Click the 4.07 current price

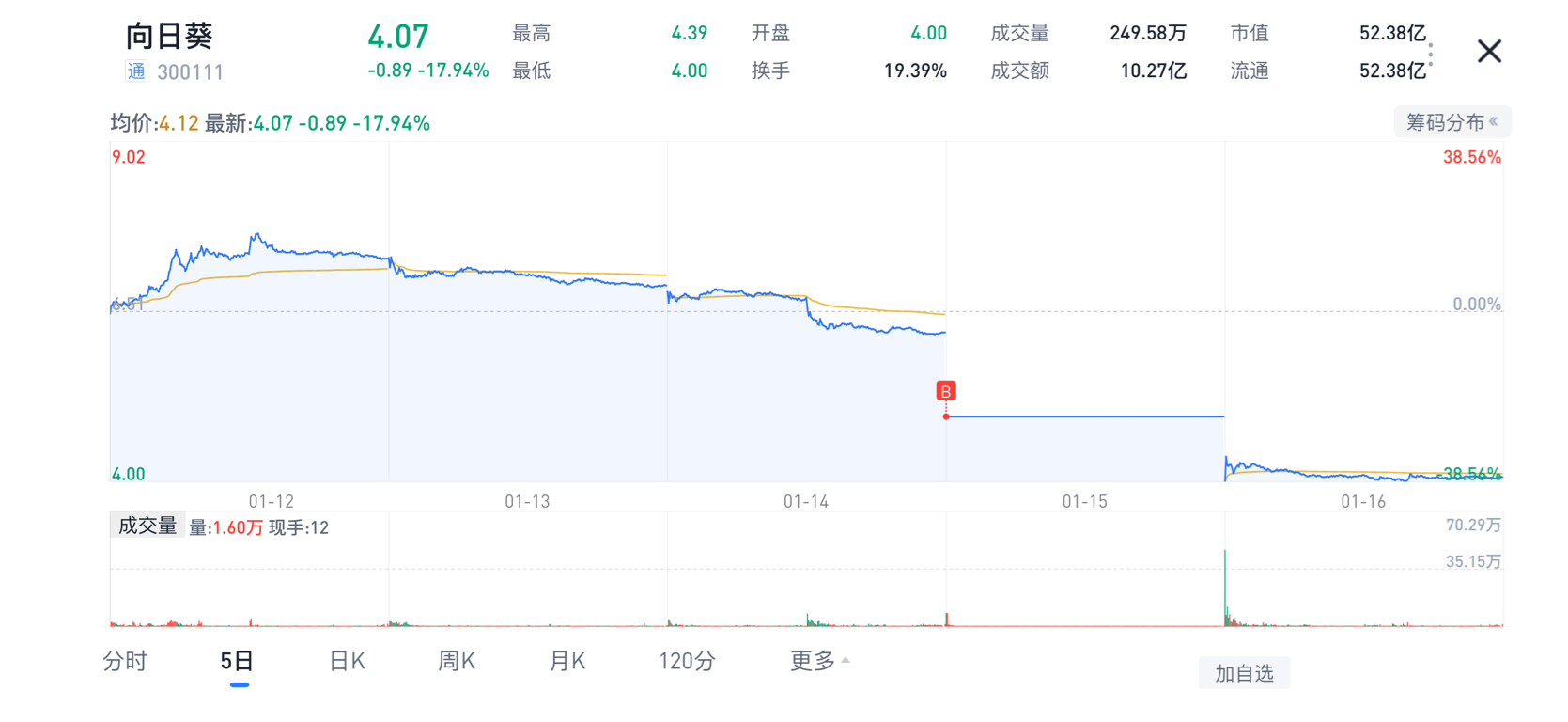point(398,38)
